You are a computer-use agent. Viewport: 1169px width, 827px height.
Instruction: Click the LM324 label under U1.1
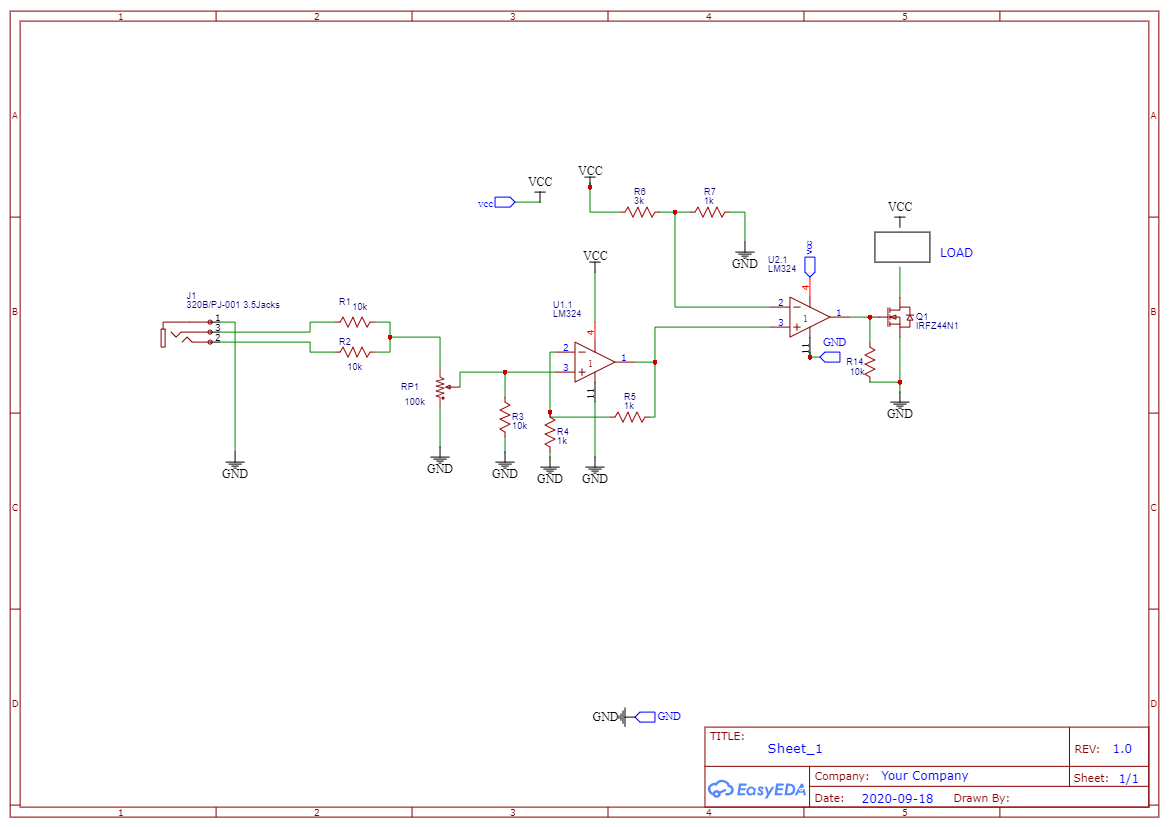click(x=567, y=314)
